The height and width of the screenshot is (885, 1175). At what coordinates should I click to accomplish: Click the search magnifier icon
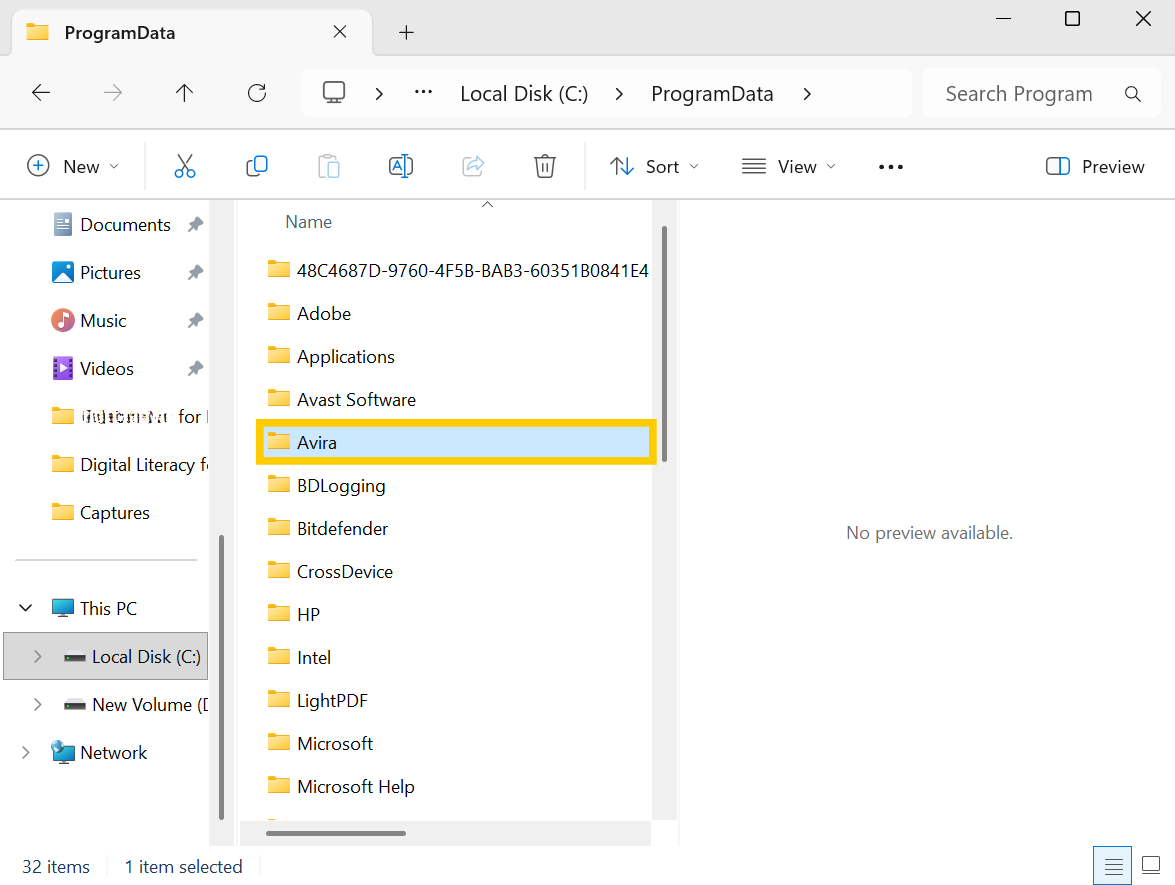tap(1132, 94)
